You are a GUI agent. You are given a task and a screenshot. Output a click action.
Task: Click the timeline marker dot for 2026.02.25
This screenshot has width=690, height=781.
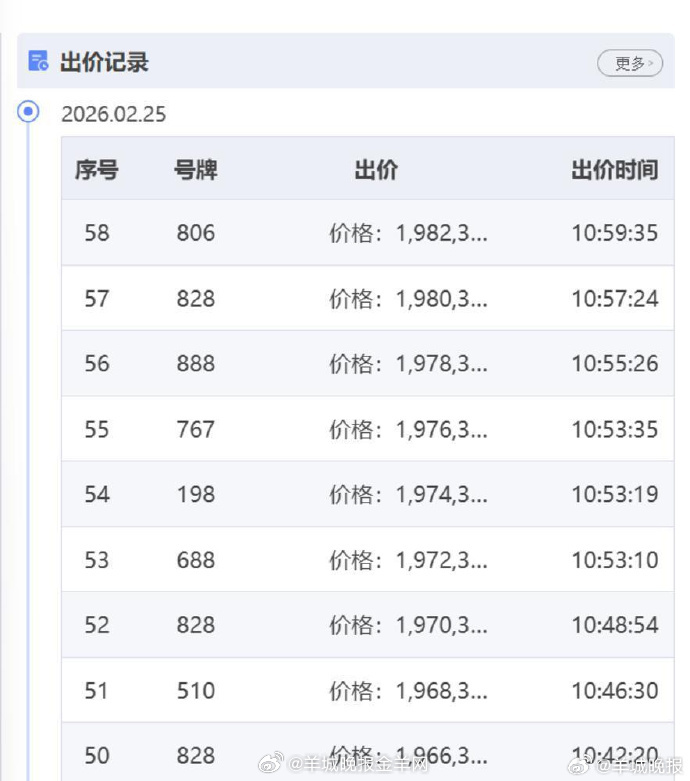pos(29,111)
